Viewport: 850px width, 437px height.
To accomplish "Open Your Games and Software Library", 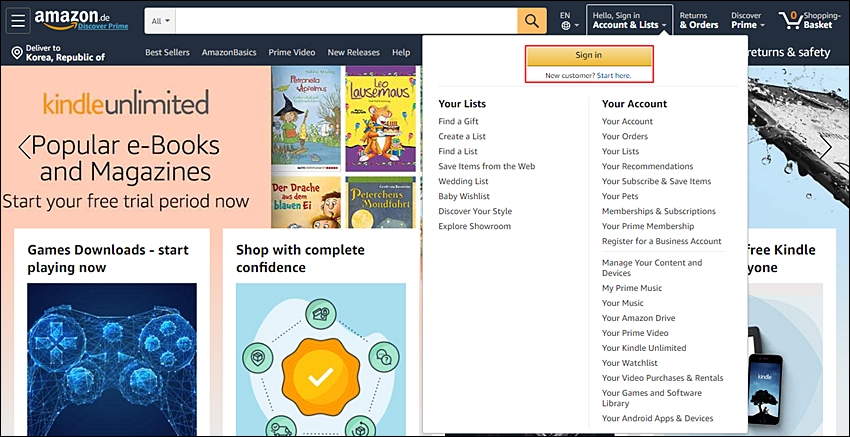I will point(652,398).
